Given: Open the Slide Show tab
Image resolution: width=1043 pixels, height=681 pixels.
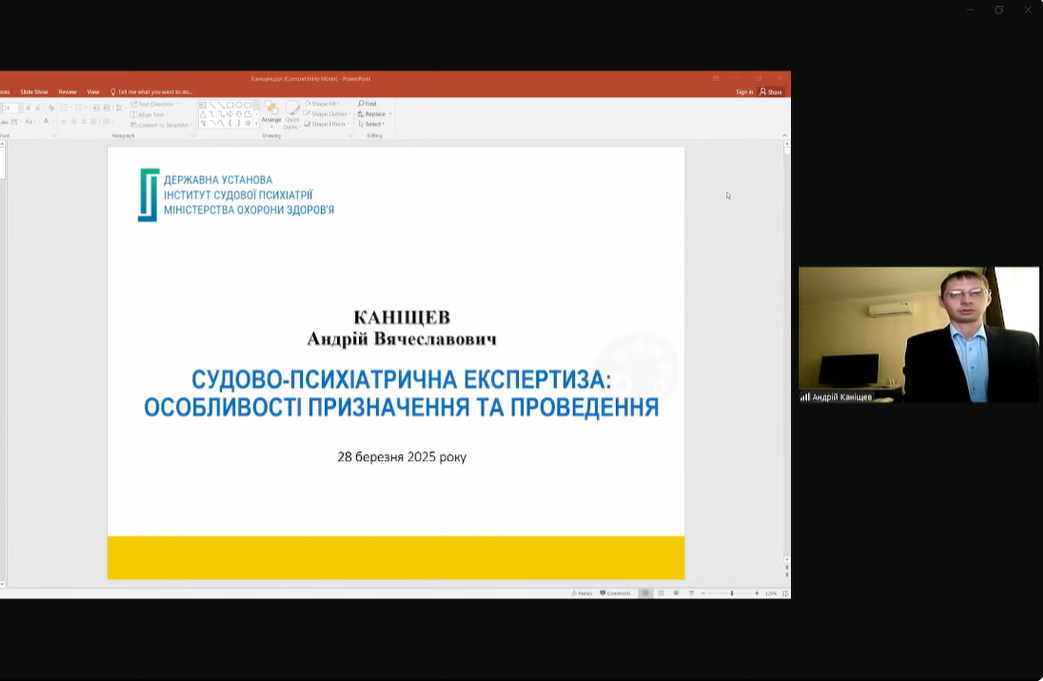Looking at the screenshot, I should [x=34, y=92].
